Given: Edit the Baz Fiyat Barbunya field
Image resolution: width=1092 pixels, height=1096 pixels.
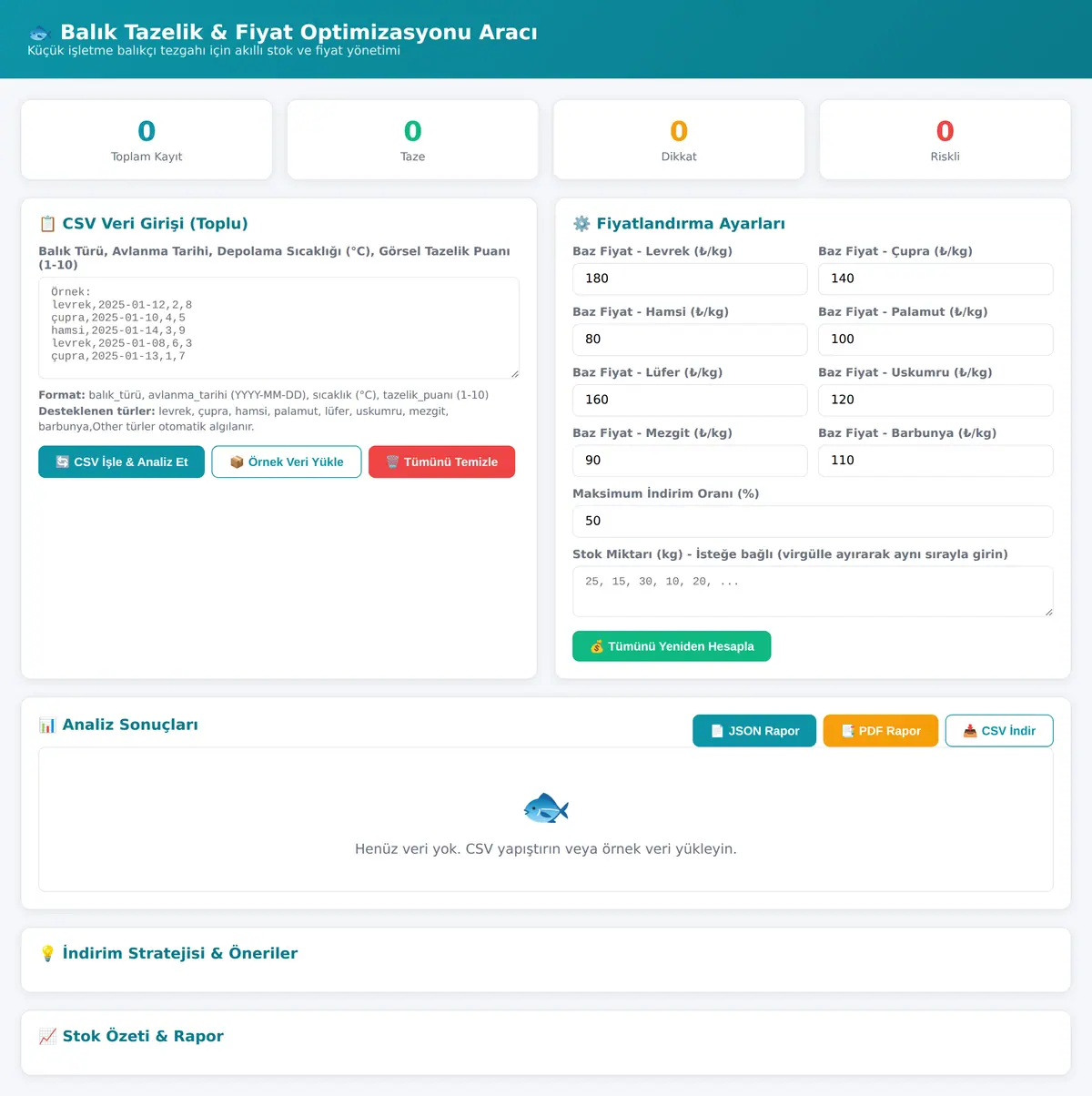Looking at the screenshot, I should pyautogui.click(x=935, y=461).
